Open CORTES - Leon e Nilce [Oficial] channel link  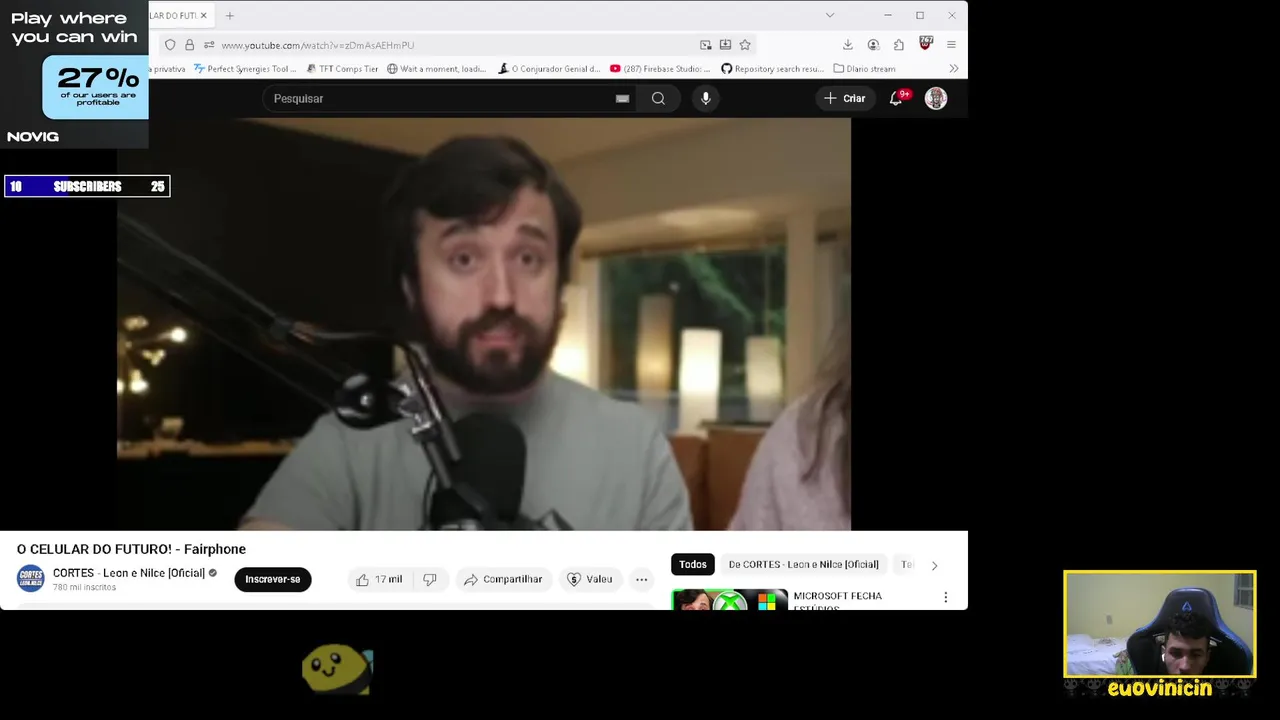pyautogui.click(x=129, y=573)
